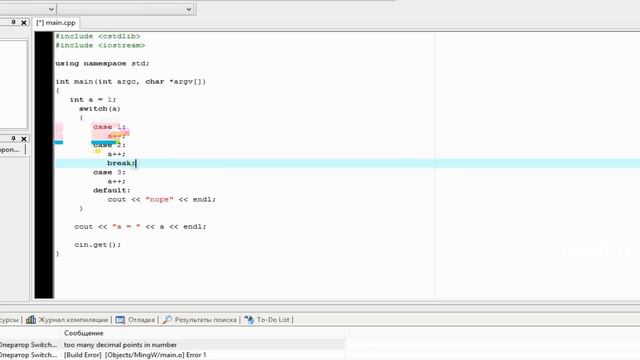Click 'Оператор Switch...' cell in the first error row

click(x=29, y=345)
